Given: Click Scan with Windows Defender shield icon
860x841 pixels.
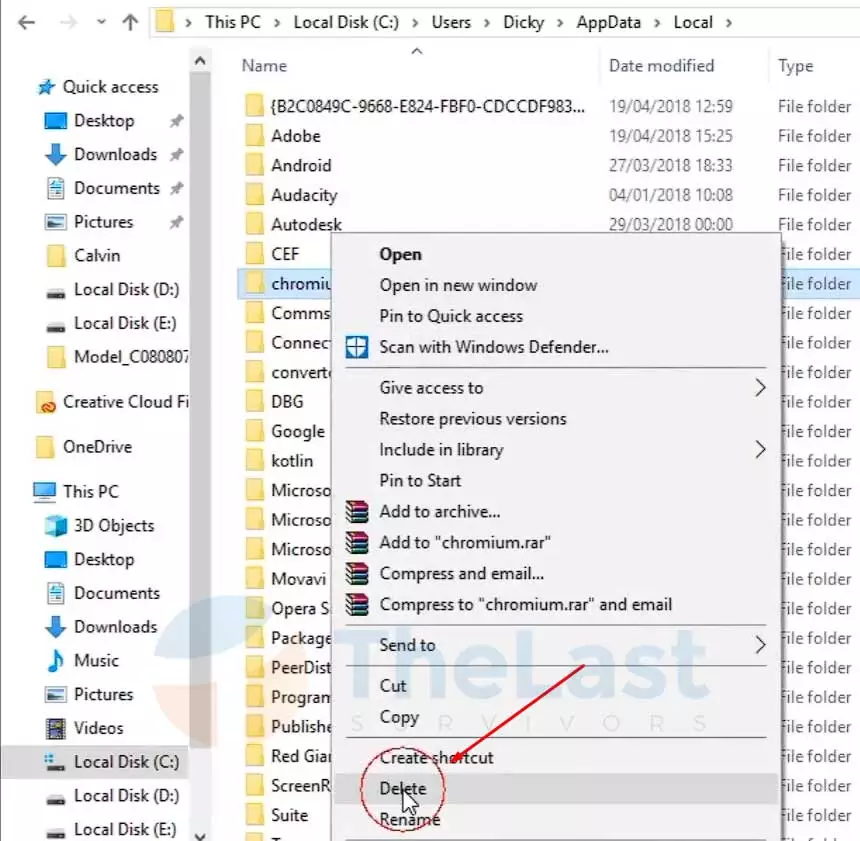Looking at the screenshot, I should 357,347.
